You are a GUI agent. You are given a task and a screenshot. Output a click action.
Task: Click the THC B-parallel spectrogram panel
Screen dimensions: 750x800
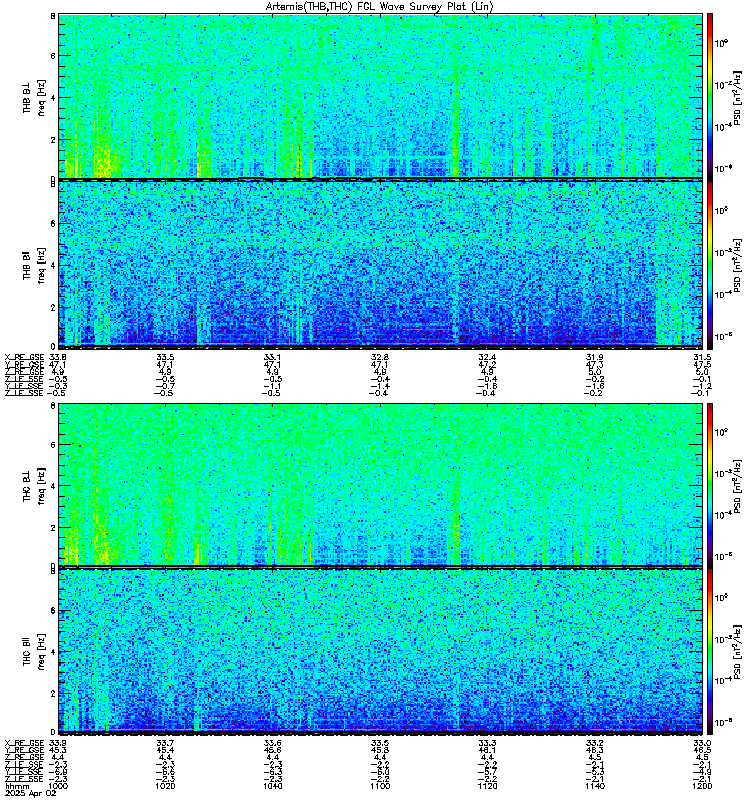[380, 652]
